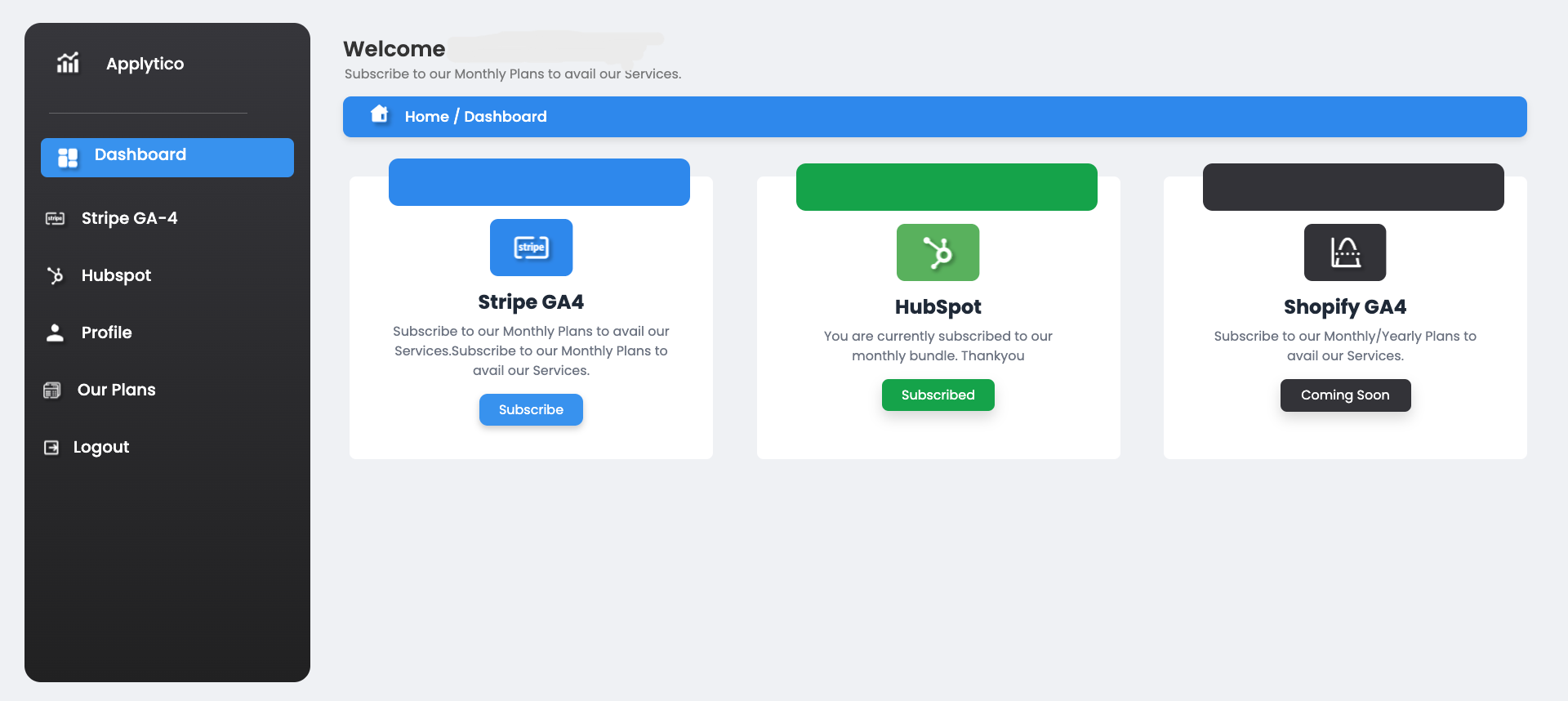Click the dark Shopify GA4 chart tile icon
The width and height of the screenshot is (1568, 701).
click(1345, 252)
